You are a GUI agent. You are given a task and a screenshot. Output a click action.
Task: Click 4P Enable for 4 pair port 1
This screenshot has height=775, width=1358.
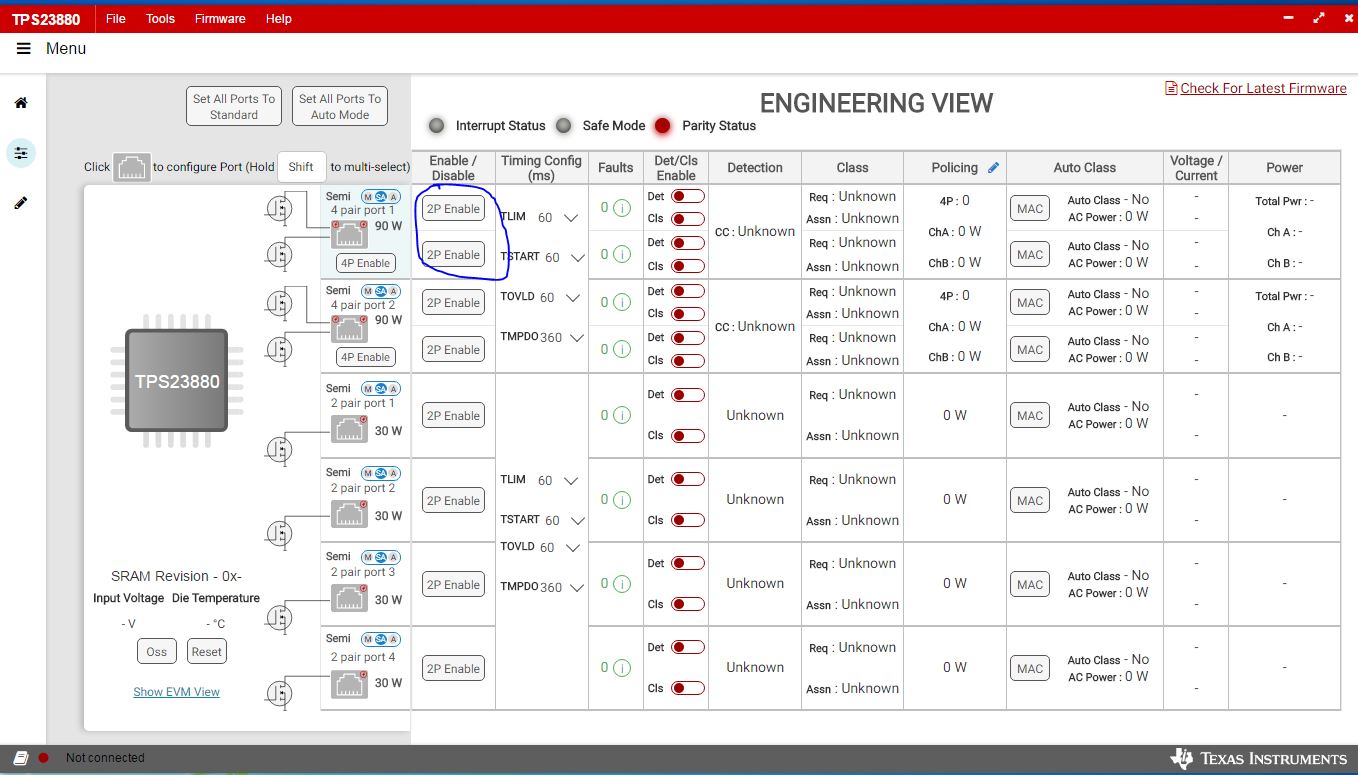pyautogui.click(x=365, y=263)
